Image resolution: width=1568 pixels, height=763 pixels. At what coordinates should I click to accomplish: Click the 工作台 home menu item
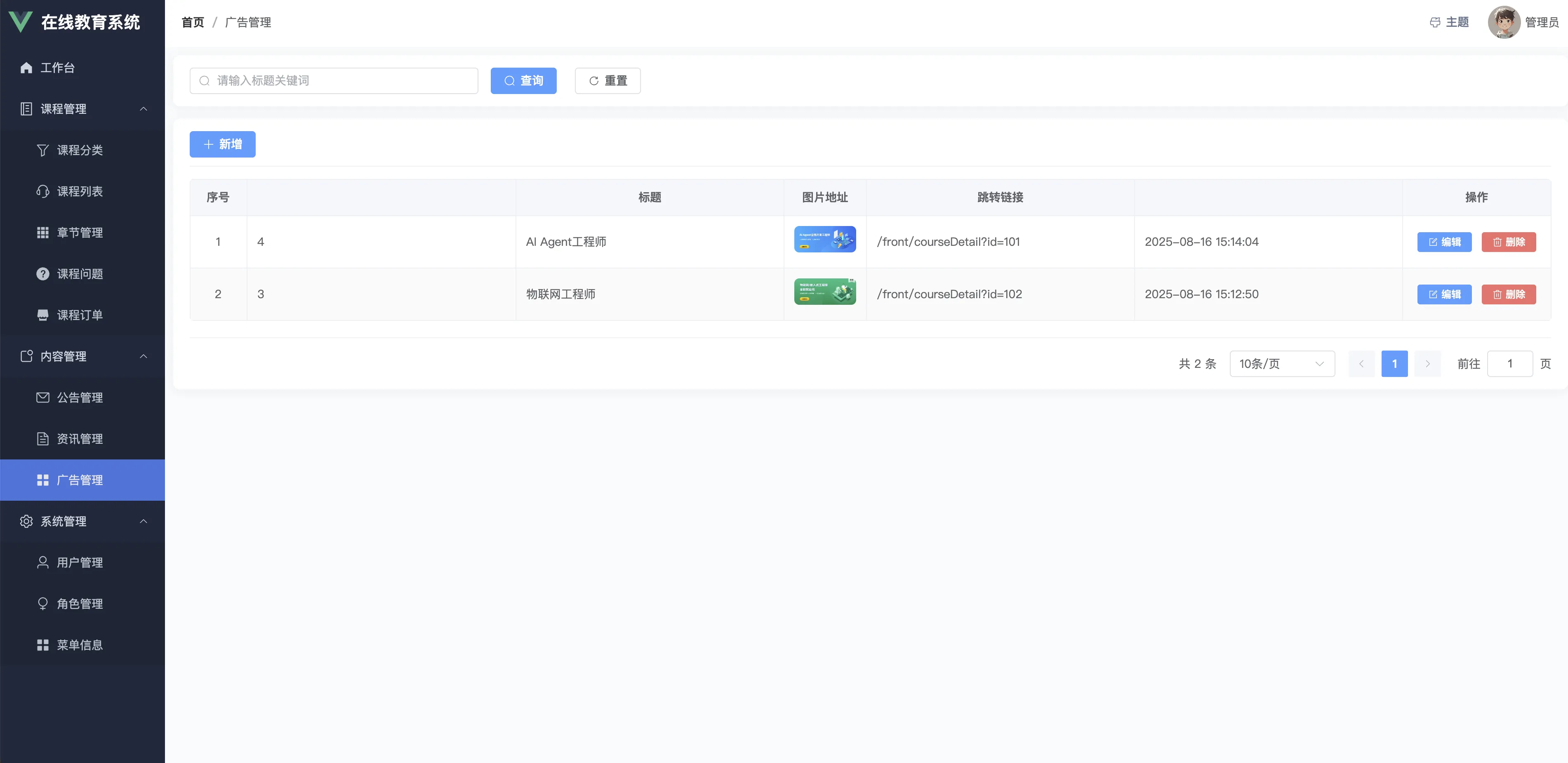coord(57,68)
